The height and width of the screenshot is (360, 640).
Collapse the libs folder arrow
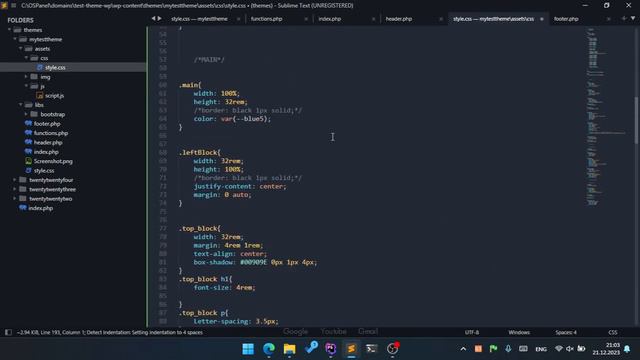20,105
